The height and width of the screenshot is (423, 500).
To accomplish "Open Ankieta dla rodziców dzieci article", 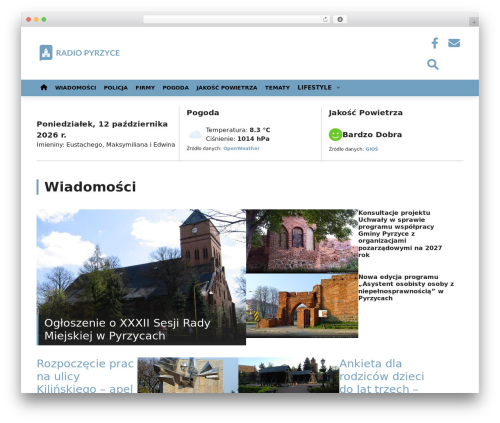I will point(382,376).
